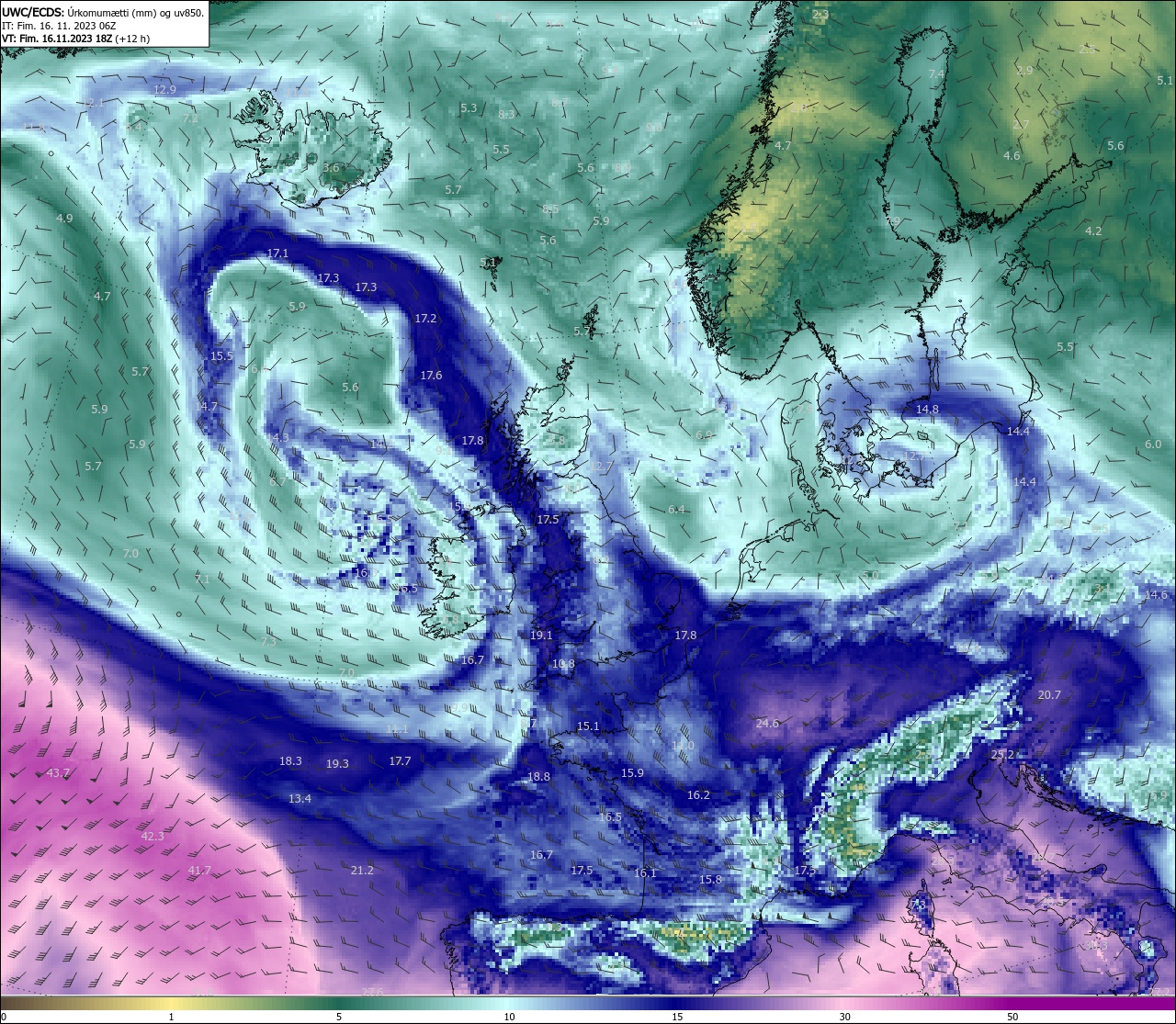Click the 14.8 value on the map
Screen dimensions: 1176x1024
coord(927,410)
